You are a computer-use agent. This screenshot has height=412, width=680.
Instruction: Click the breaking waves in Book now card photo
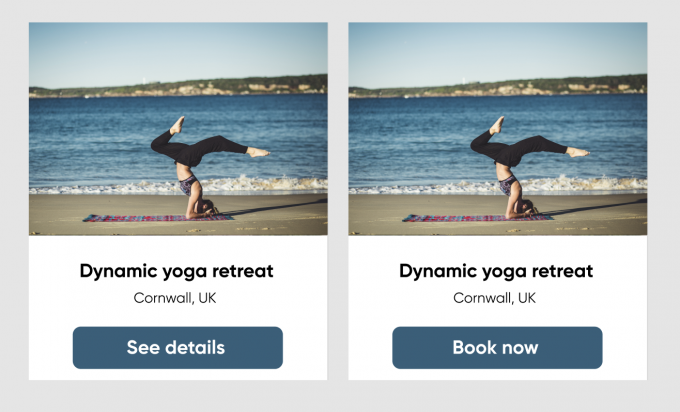click(498, 186)
